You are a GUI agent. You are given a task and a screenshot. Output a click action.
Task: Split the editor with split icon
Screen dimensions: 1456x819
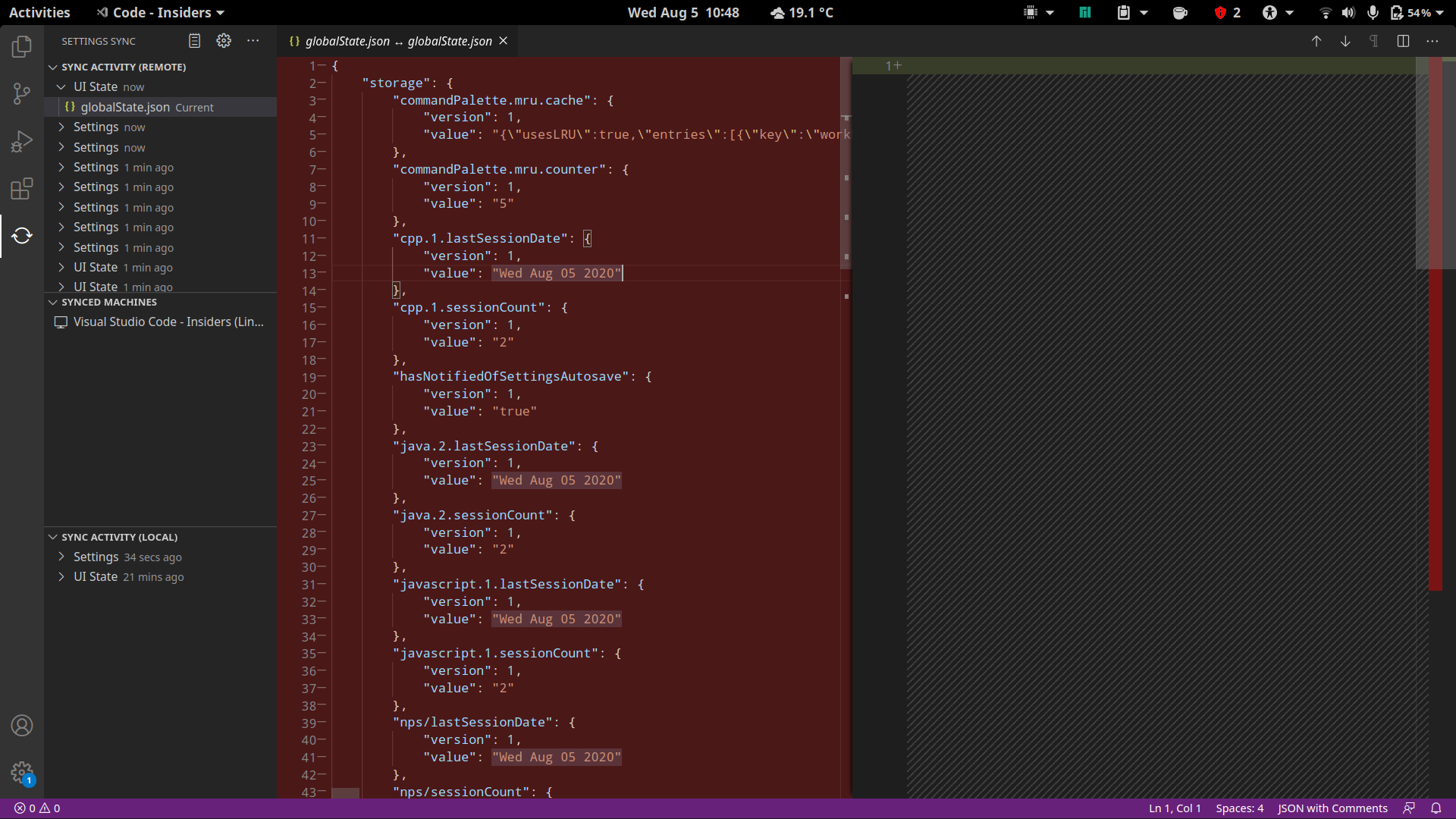(x=1404, y=42)
